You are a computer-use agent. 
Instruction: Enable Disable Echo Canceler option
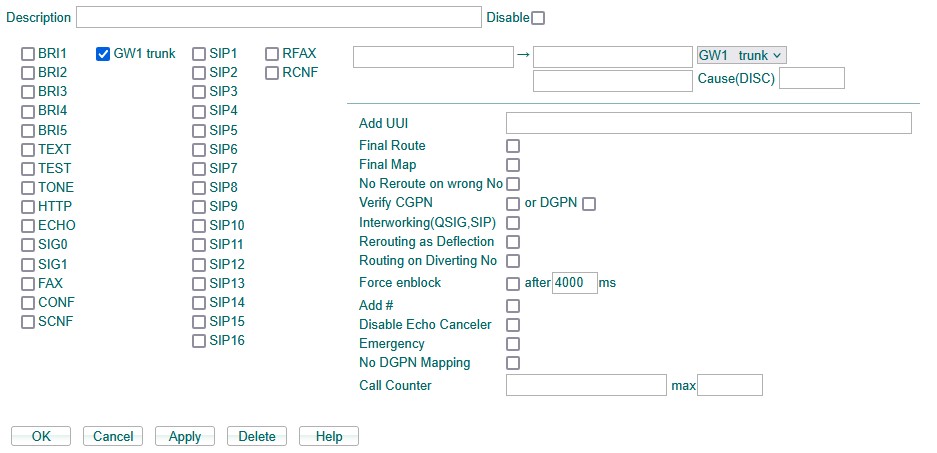(x=513, y=325)
